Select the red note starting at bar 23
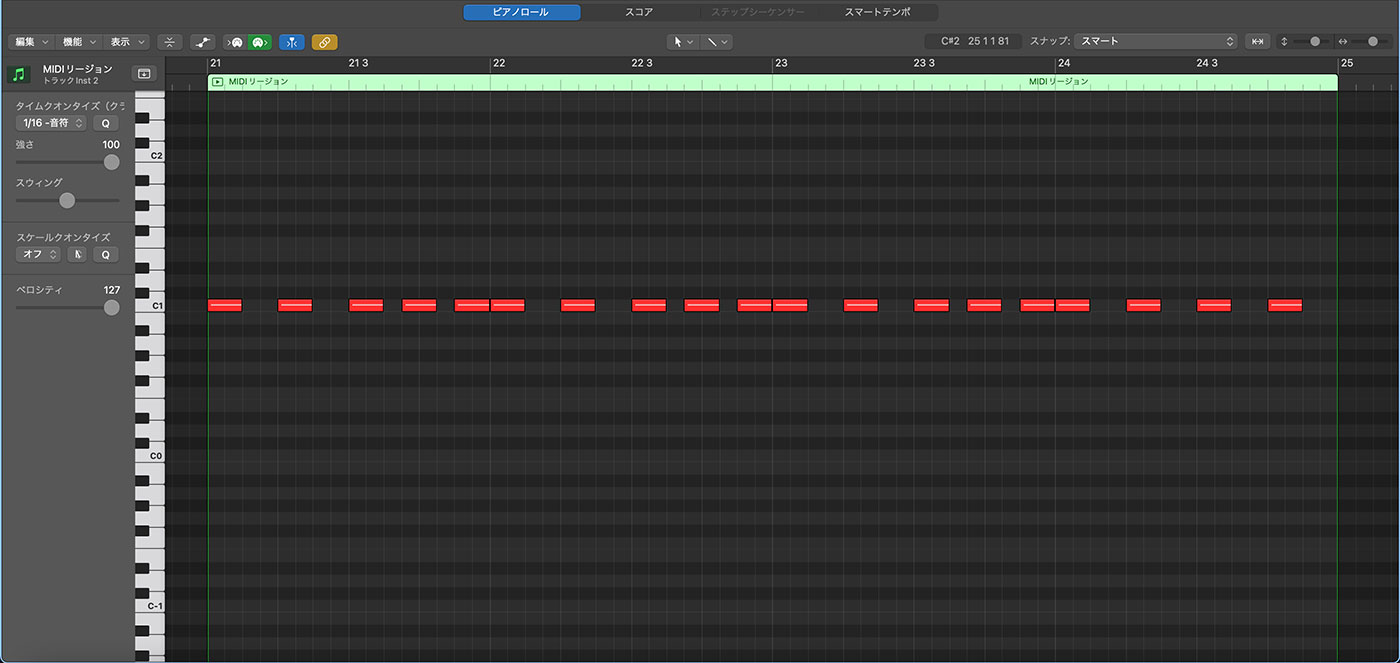Viewport: 1400px width, 663px height. [x=790, y=305]
